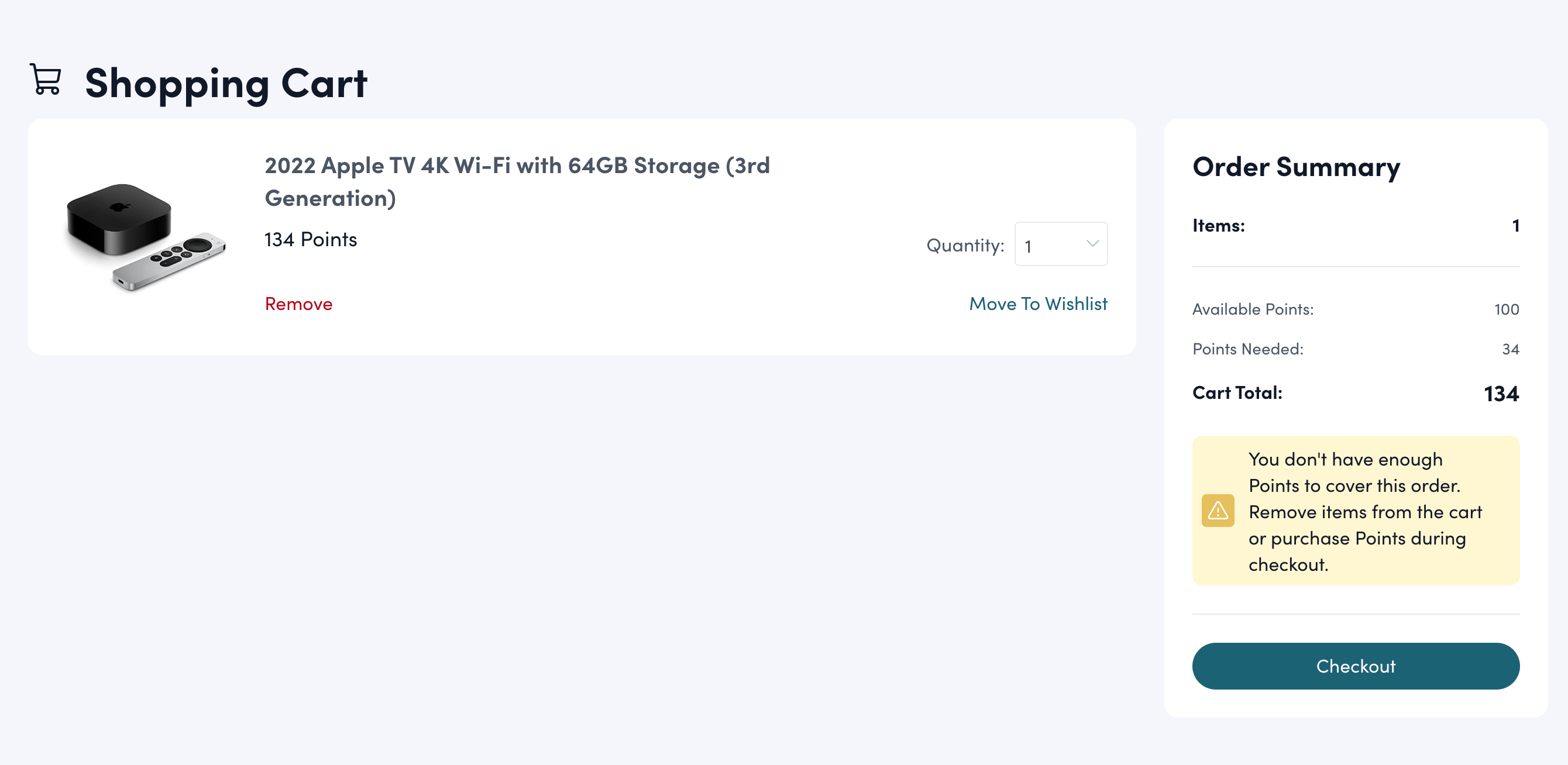Screen dimensions: 1568x765
Task: Click the Shopping Cart heading
Action: [225, 82]
